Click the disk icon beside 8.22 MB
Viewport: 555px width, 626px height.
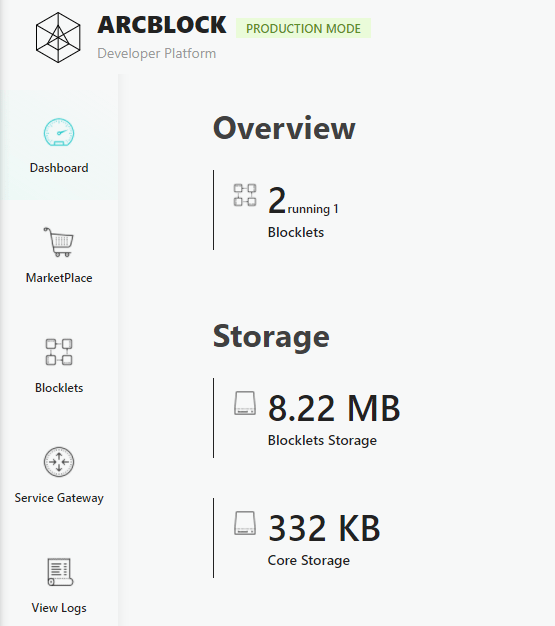pos(245,403)
